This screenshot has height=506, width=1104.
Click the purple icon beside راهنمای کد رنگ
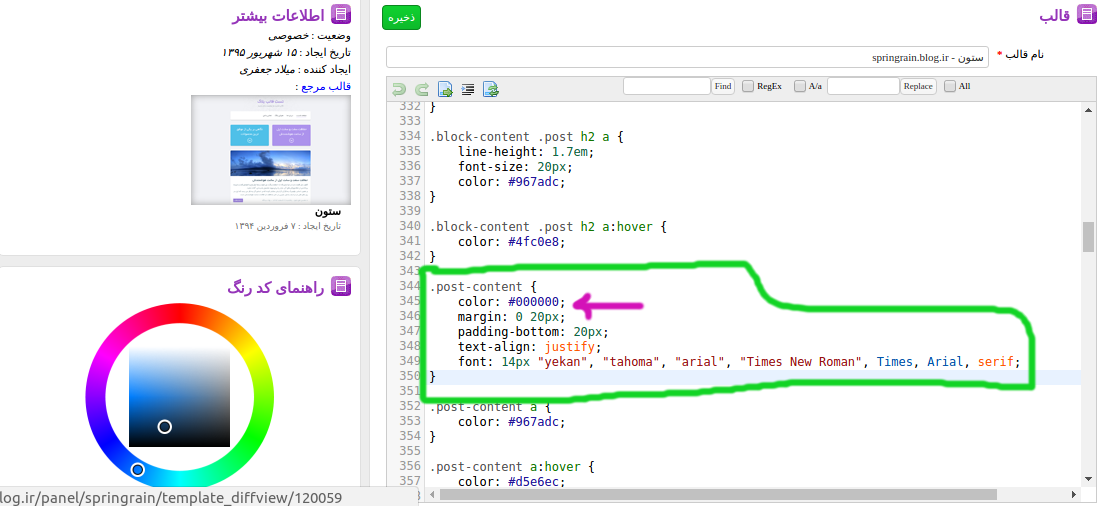[341, 286]
